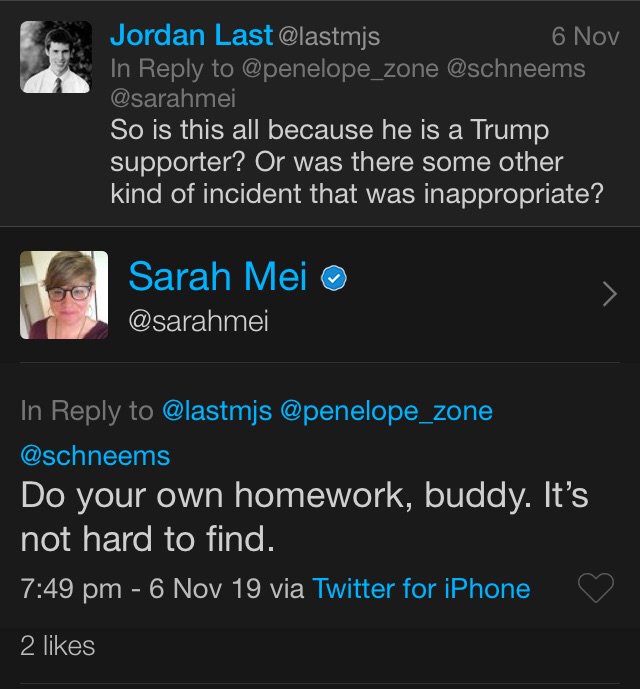
Task: Click the verified badge beside Sarah Mei
Action: (334, 280)
